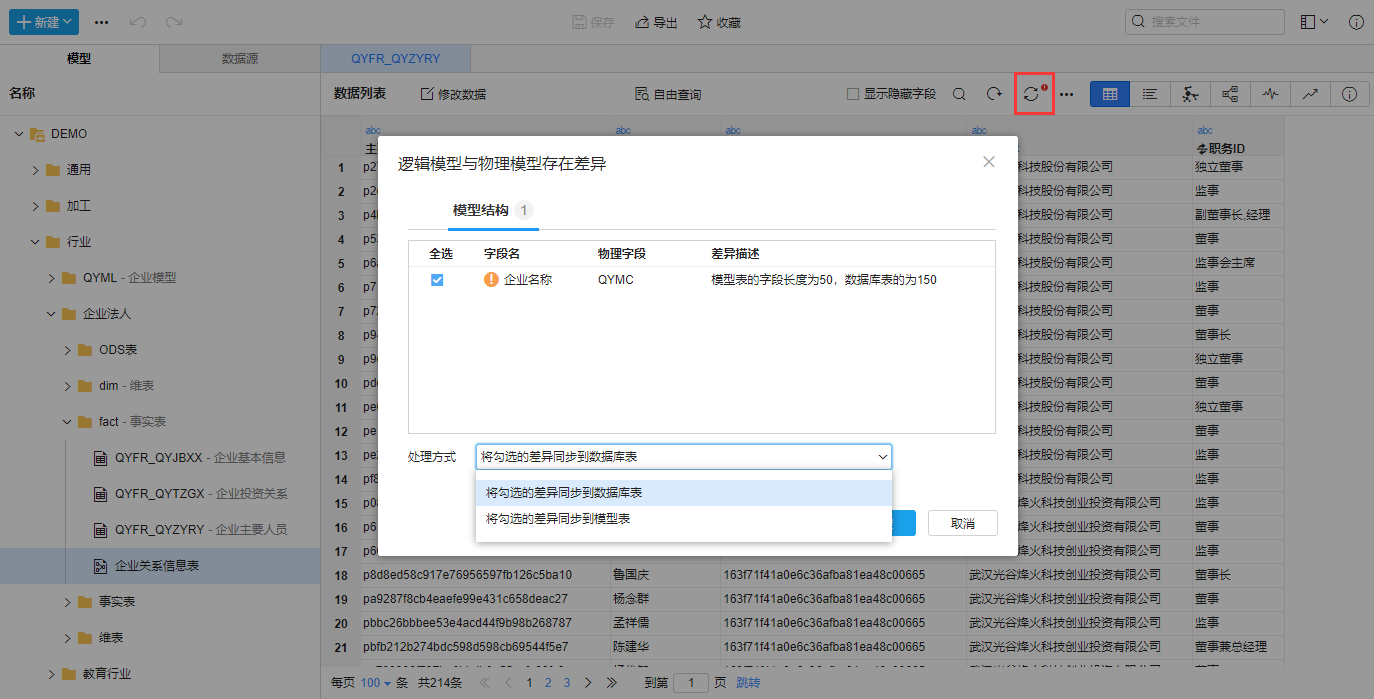The height and width of the screenshot is (699, 1374).
Task: Click the 取消 button in dialog
Action: [962, 523]
